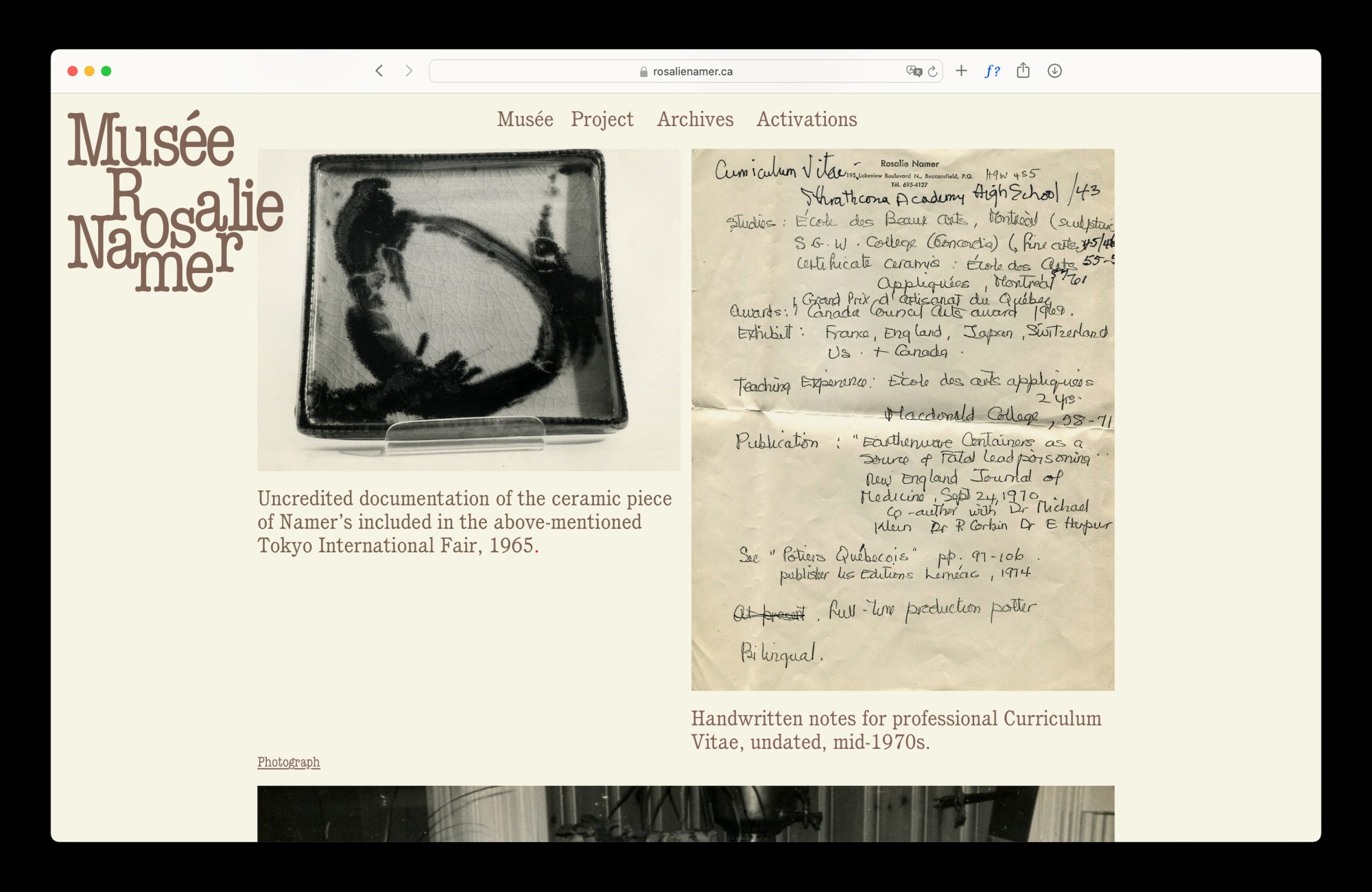Image resolution: width=1372 pixels, height=892 pixels.
Task: Show downloads with the download arrow icon
Action: click(x=1054, y=71)
